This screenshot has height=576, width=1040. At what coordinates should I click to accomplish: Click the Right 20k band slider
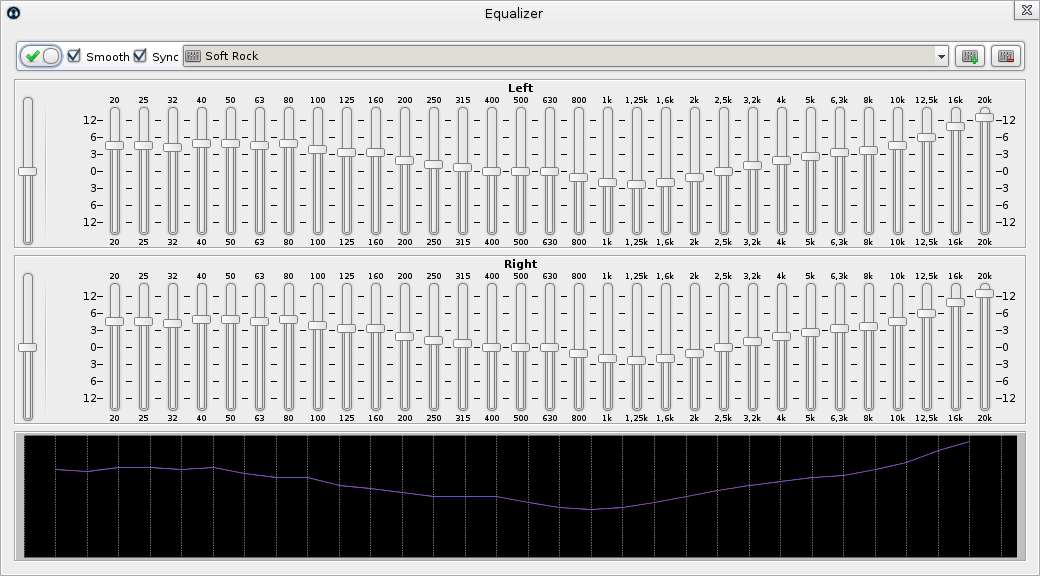tap(984, 294)
